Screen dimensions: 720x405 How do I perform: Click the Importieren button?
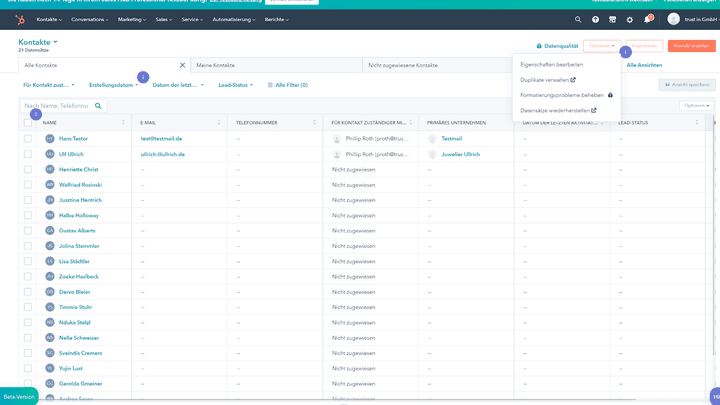644,46
